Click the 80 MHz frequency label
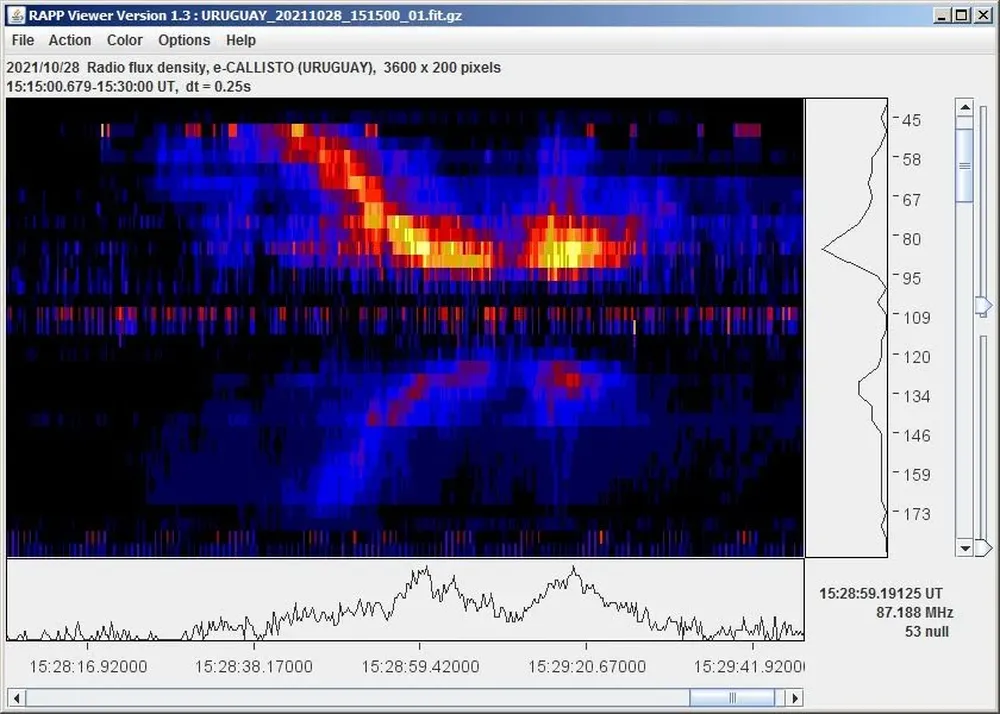 click(911, 239)
